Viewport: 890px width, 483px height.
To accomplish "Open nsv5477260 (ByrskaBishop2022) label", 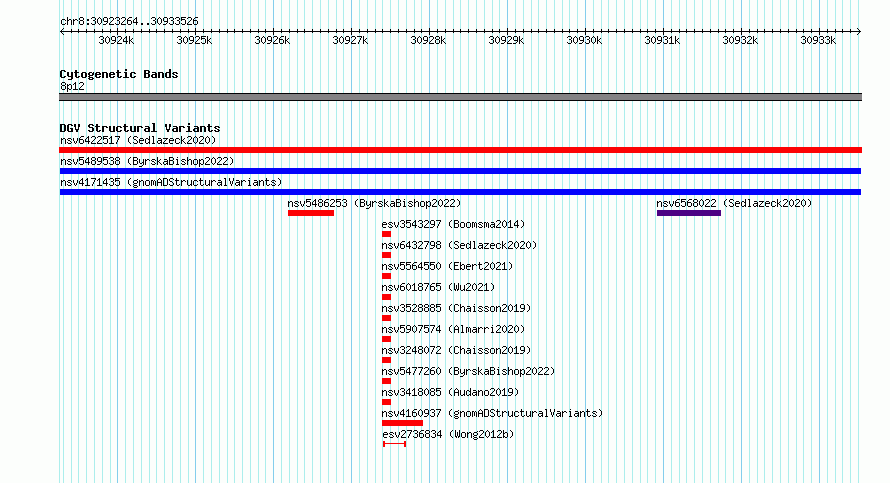I will point(468,371).
